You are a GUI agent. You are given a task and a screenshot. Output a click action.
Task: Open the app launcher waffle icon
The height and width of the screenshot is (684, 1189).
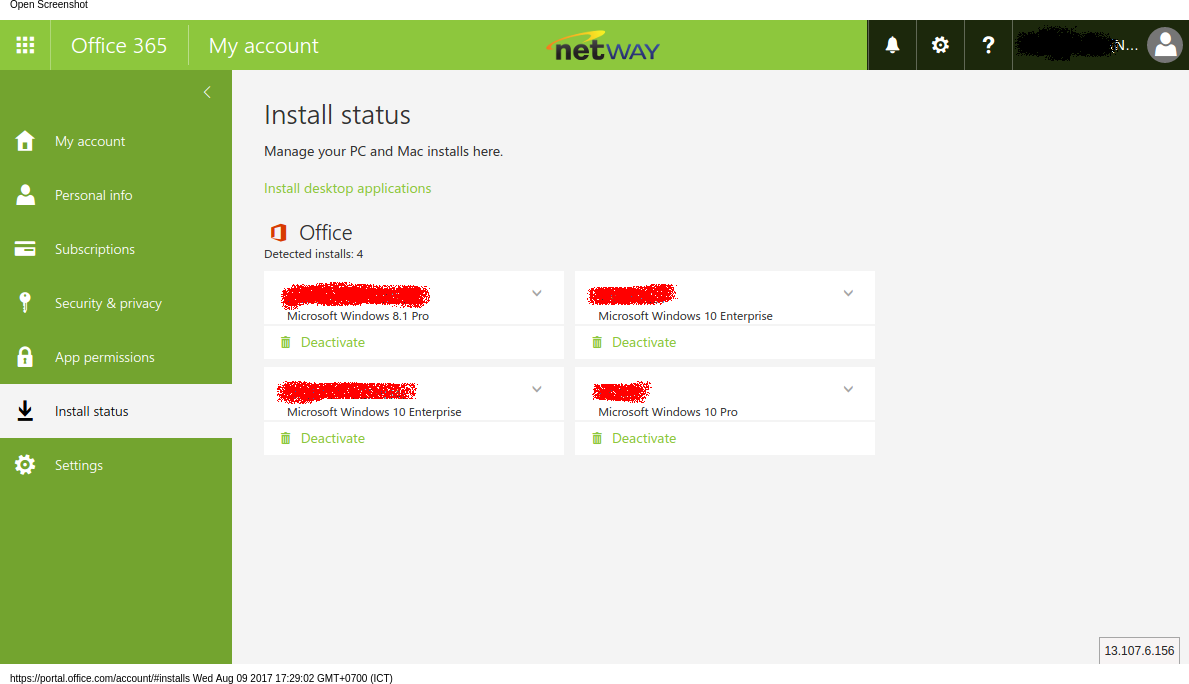(25, 45)
